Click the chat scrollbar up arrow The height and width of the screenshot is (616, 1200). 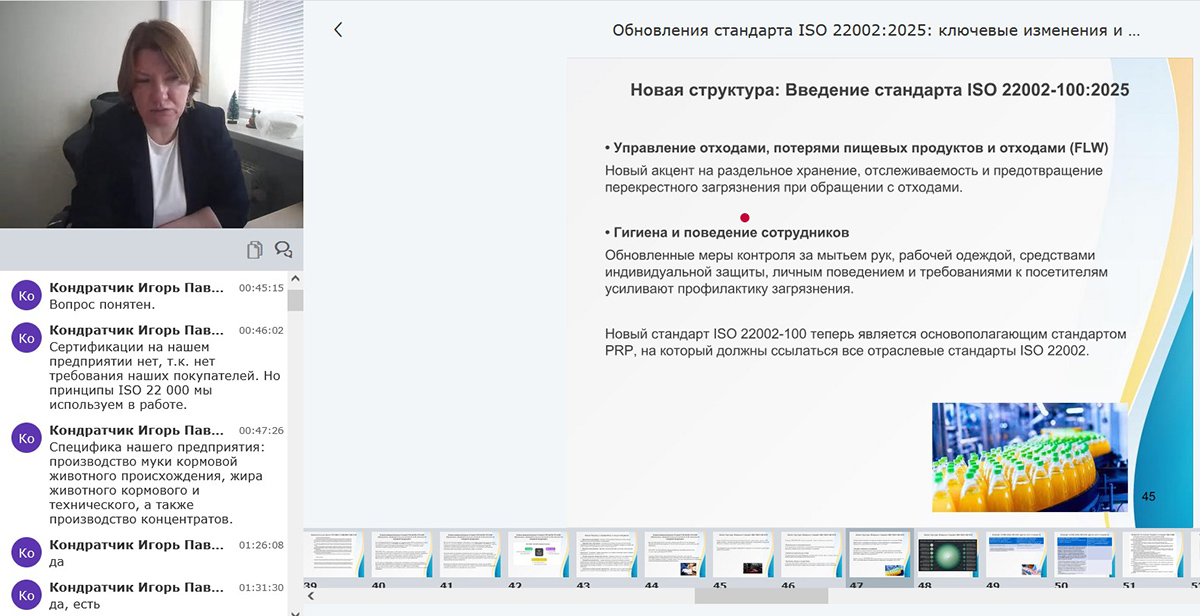coord(295,278)
